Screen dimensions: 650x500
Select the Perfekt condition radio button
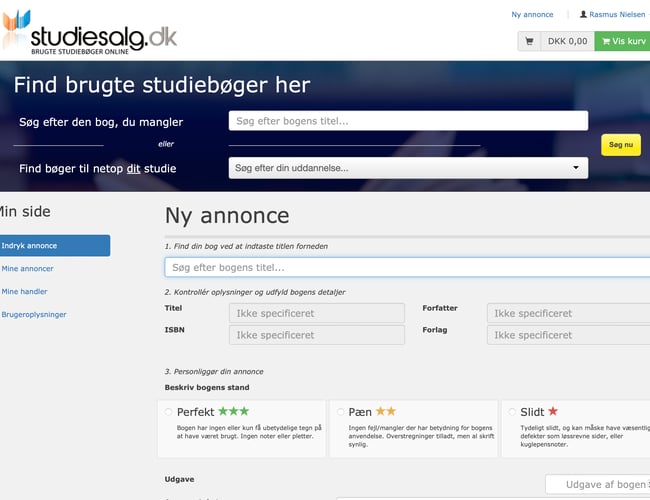click(168, 412)
